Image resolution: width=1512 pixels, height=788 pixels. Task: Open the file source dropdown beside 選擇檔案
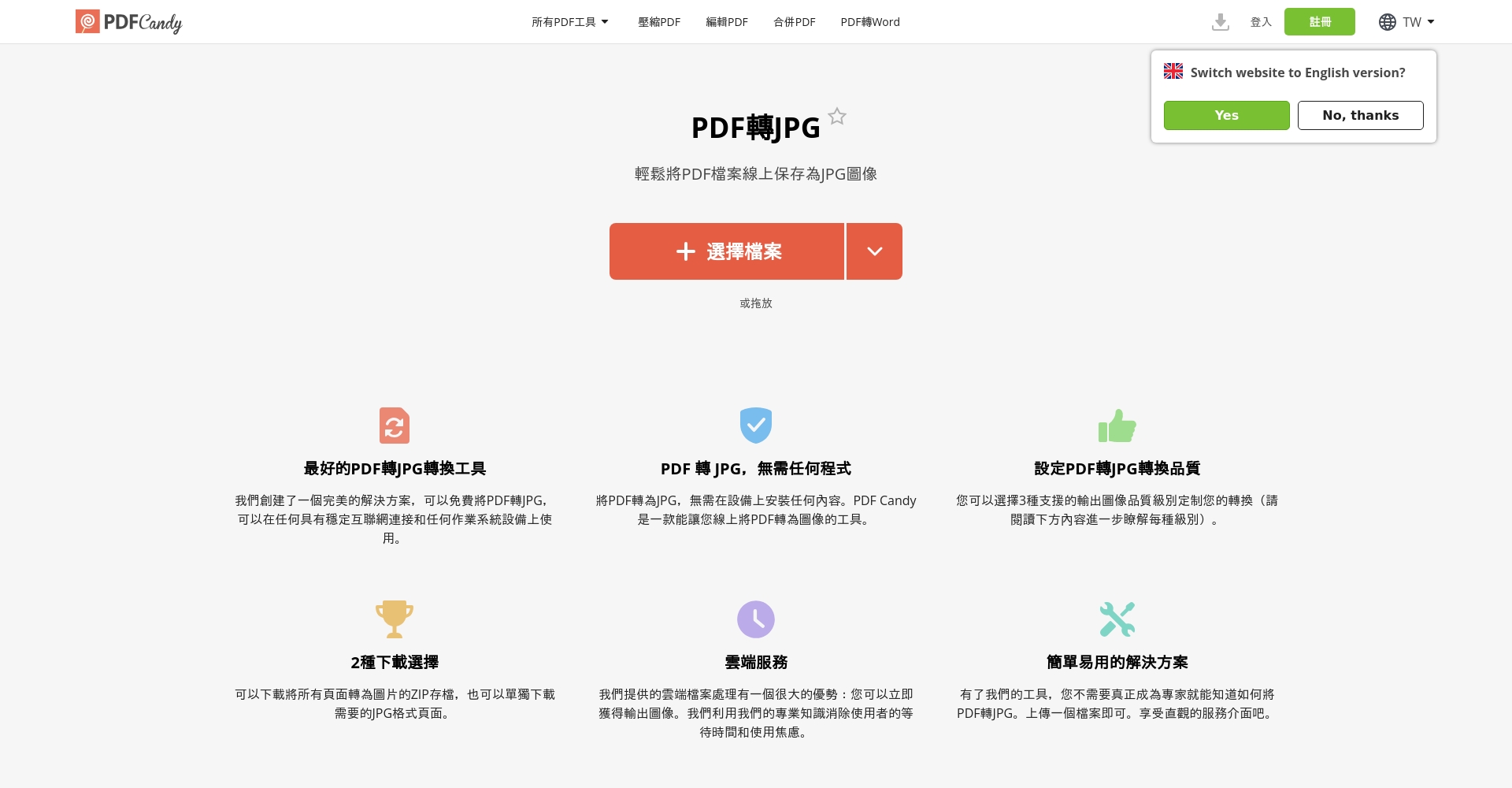pyautogui.click(x=873, y=251)
